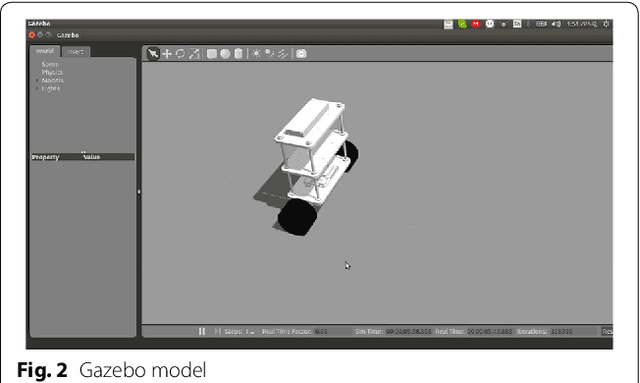This screenshot has height=383, width=640.
Task: Activate the rotate mode tool
Action: point(180,53)
